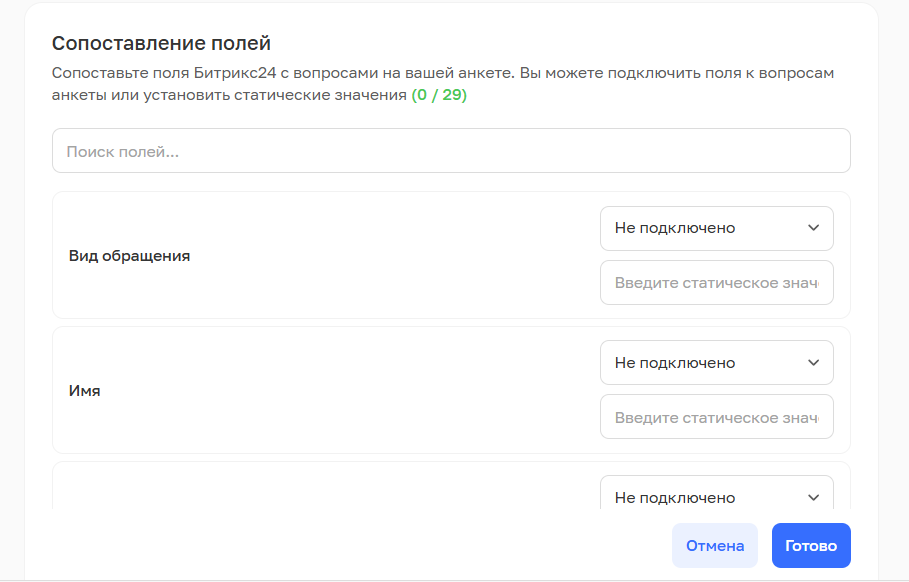
Task: Focus the Поиск полей search box
Action: pos(451,151)
